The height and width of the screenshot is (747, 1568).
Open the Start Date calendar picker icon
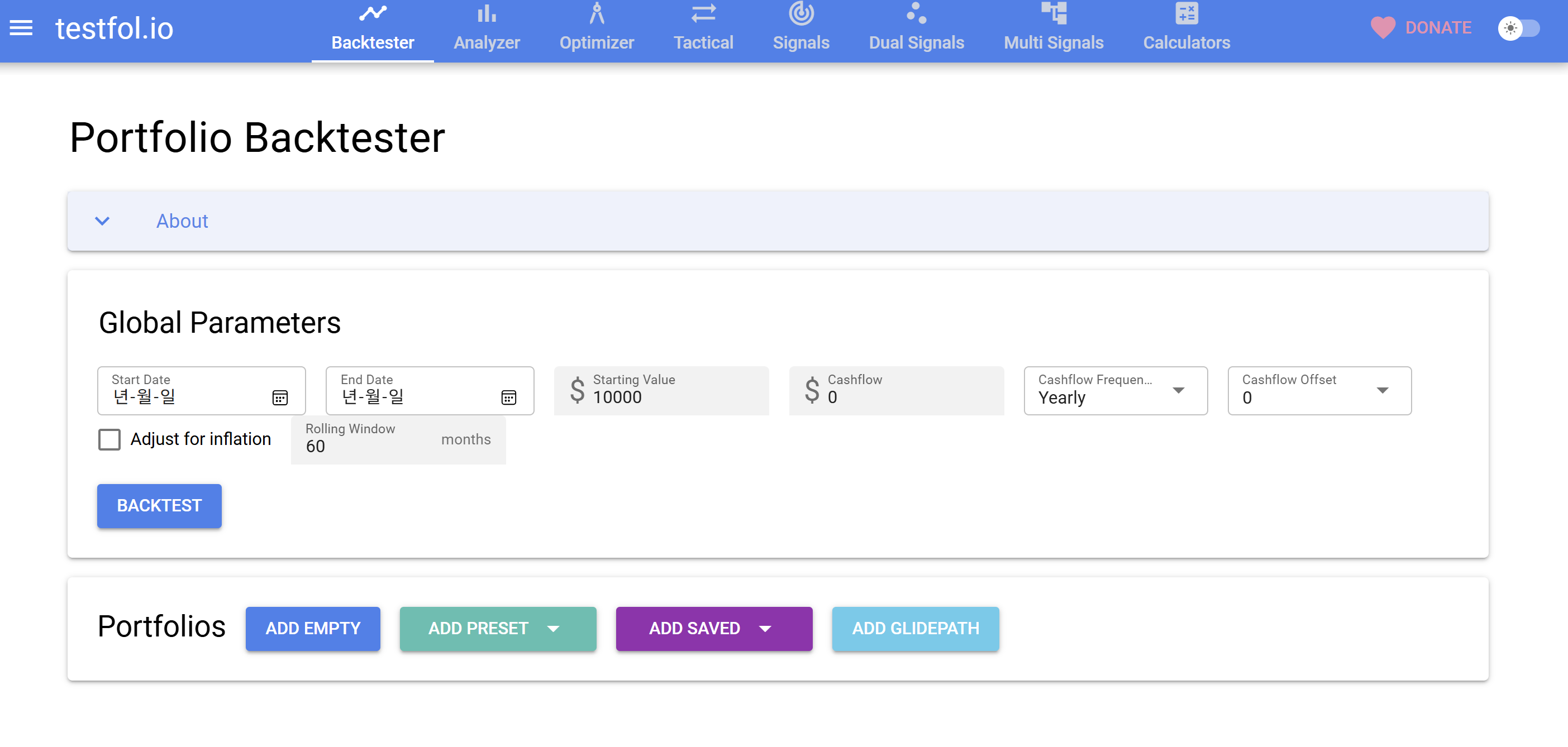click(x=280, y=397)
